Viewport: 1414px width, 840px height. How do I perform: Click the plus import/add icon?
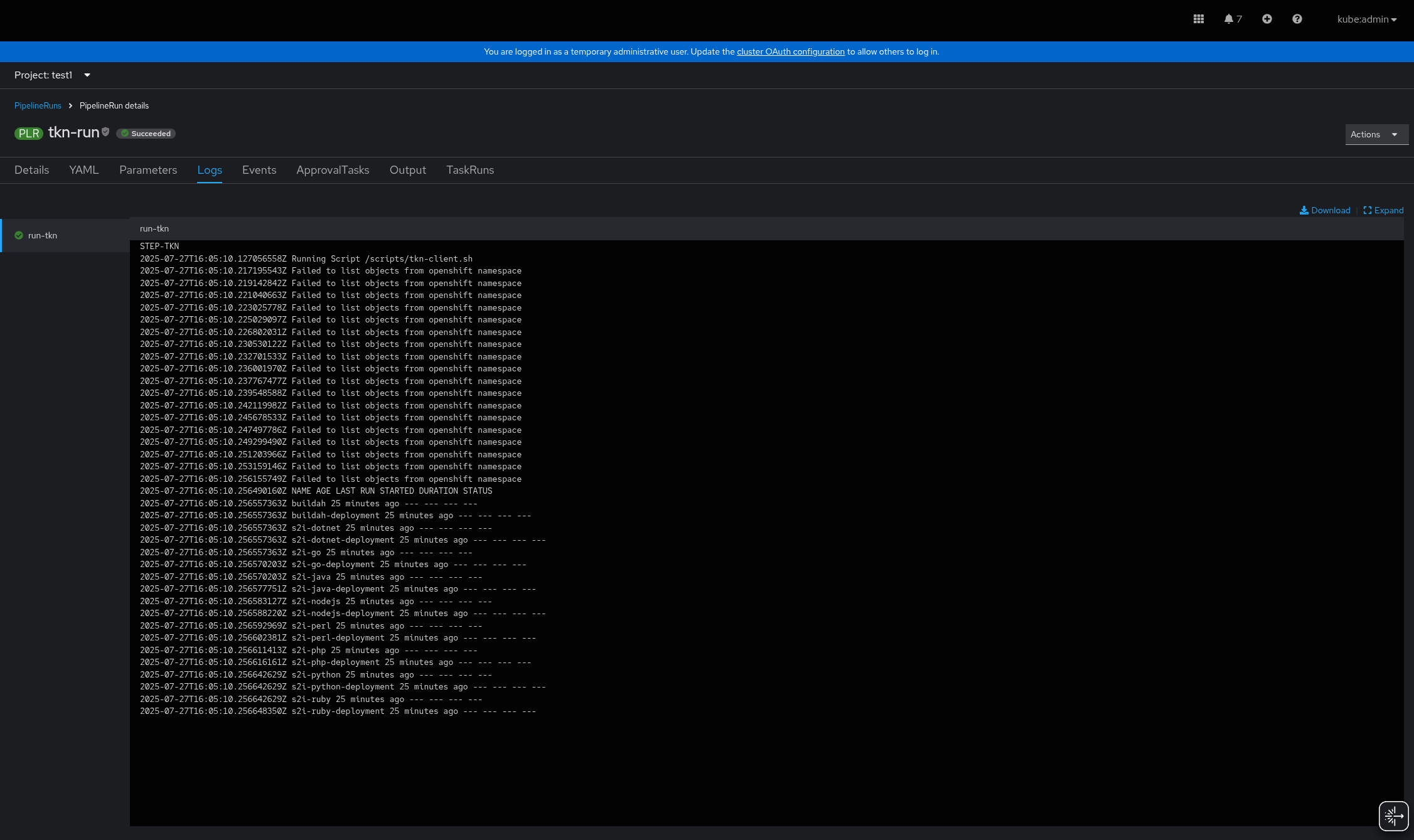[1267, 19]
